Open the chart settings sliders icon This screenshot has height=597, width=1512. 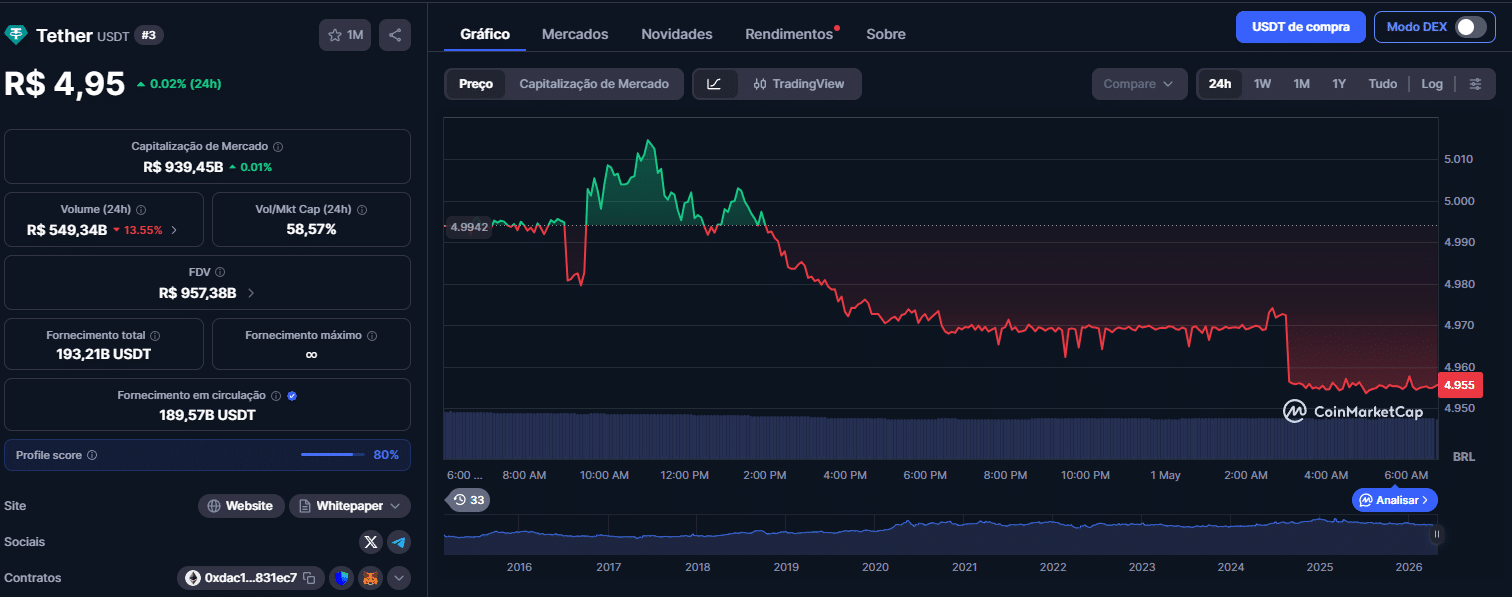(1475, 84)
